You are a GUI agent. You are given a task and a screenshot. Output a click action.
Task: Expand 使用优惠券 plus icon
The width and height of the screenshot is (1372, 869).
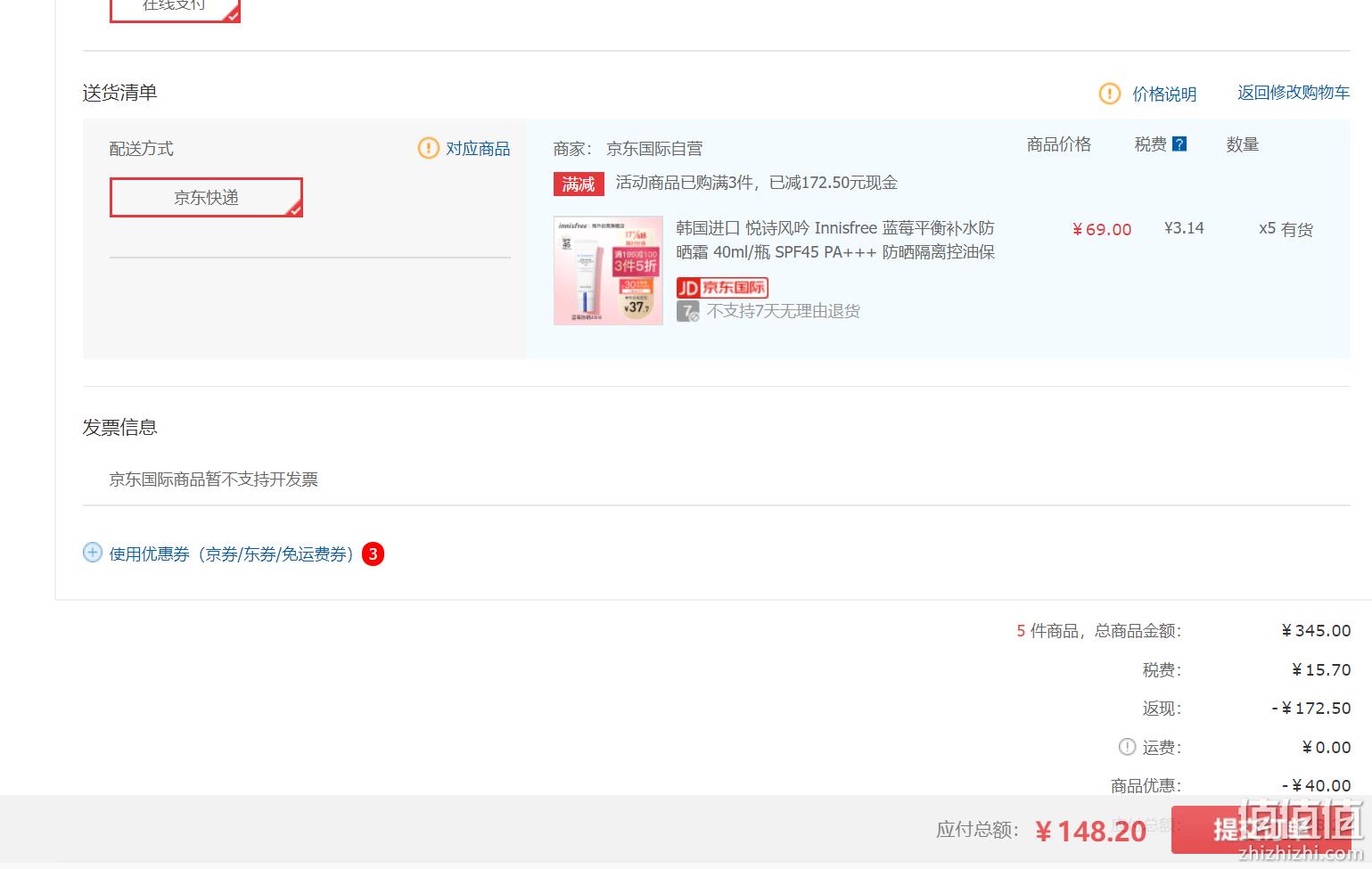click(93, 553)
